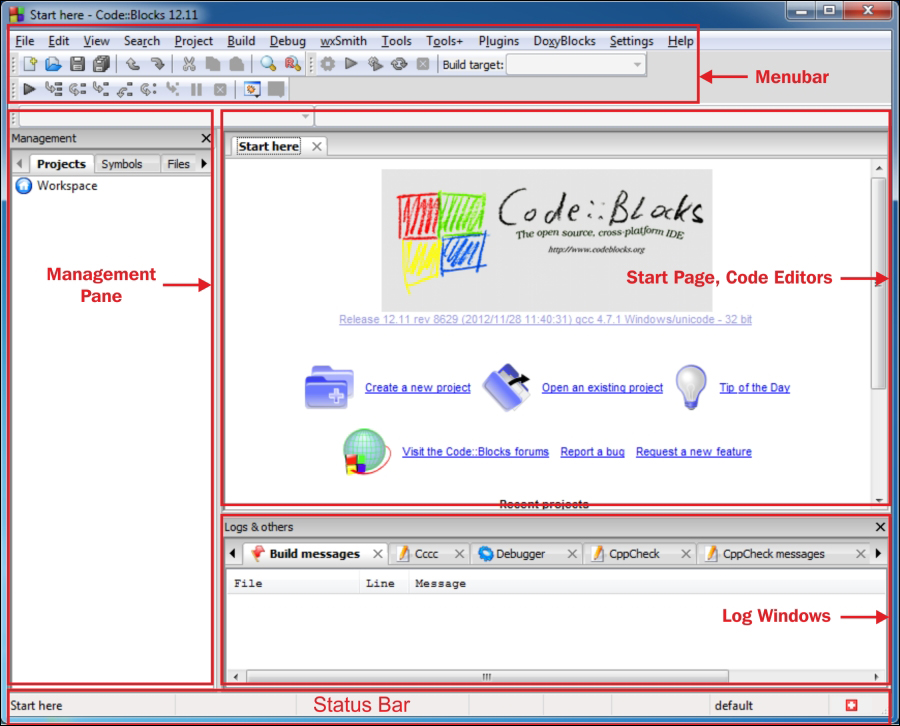Open the DoxyBlocks menu

(564, 41)
